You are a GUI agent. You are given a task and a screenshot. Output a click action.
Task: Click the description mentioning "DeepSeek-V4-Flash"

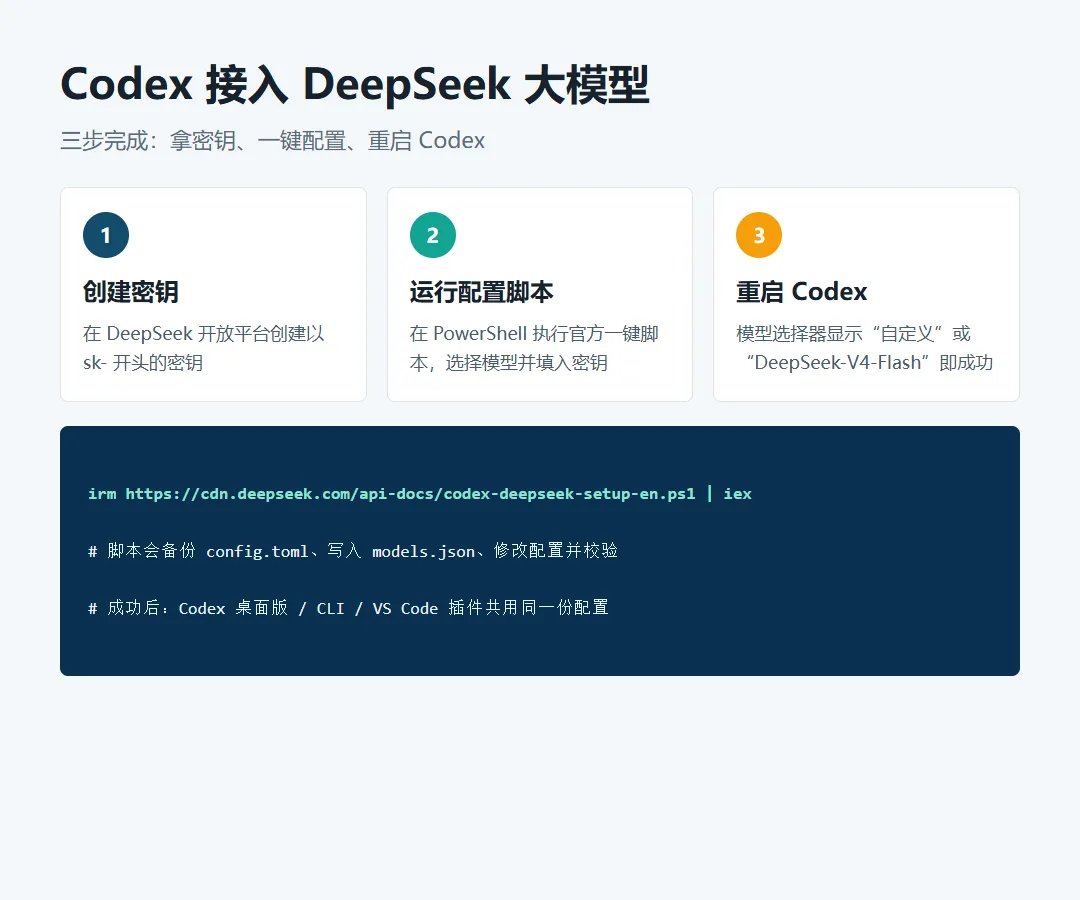[x=864, y=348]
